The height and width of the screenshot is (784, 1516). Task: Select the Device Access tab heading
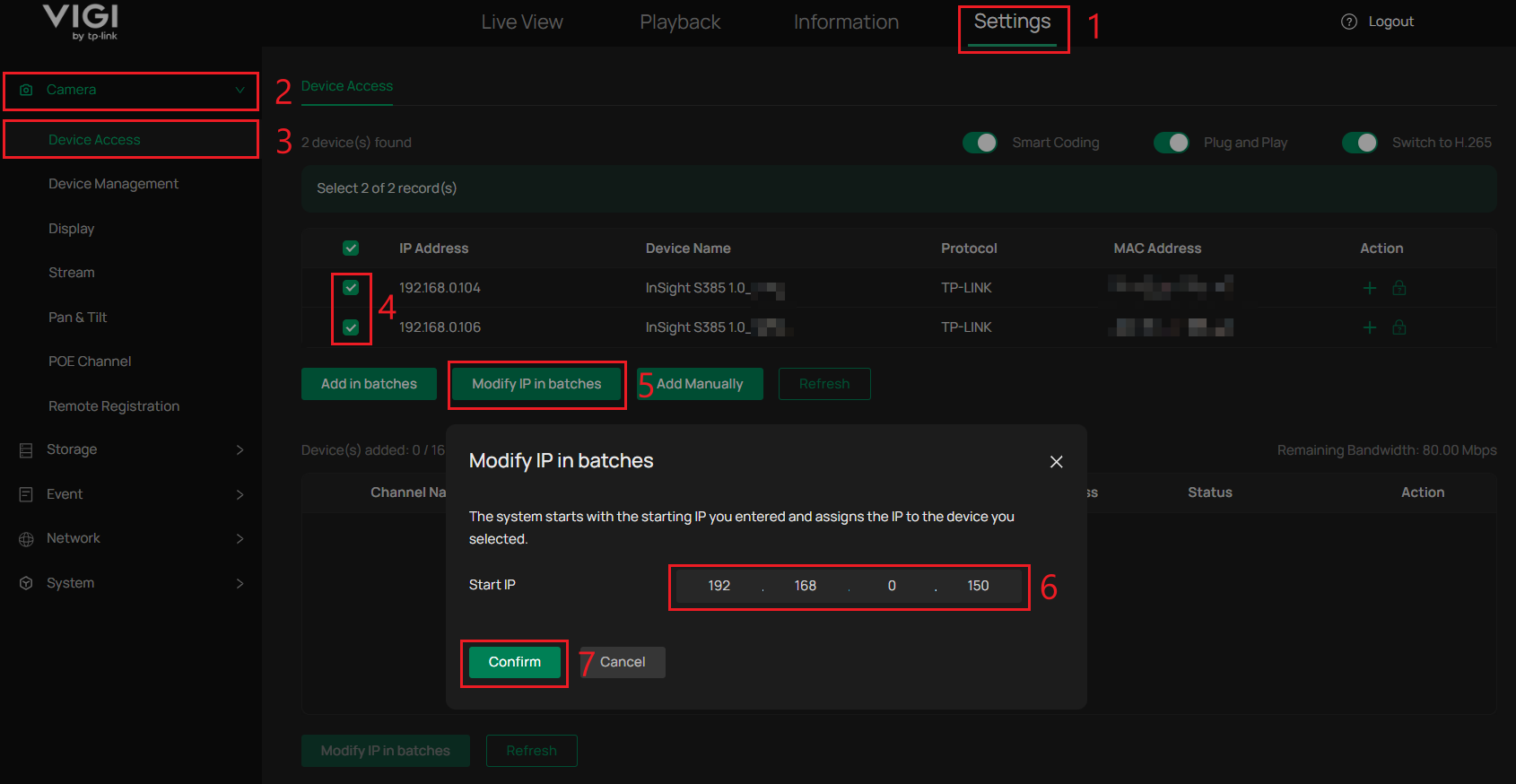click(x=347, y=86)
